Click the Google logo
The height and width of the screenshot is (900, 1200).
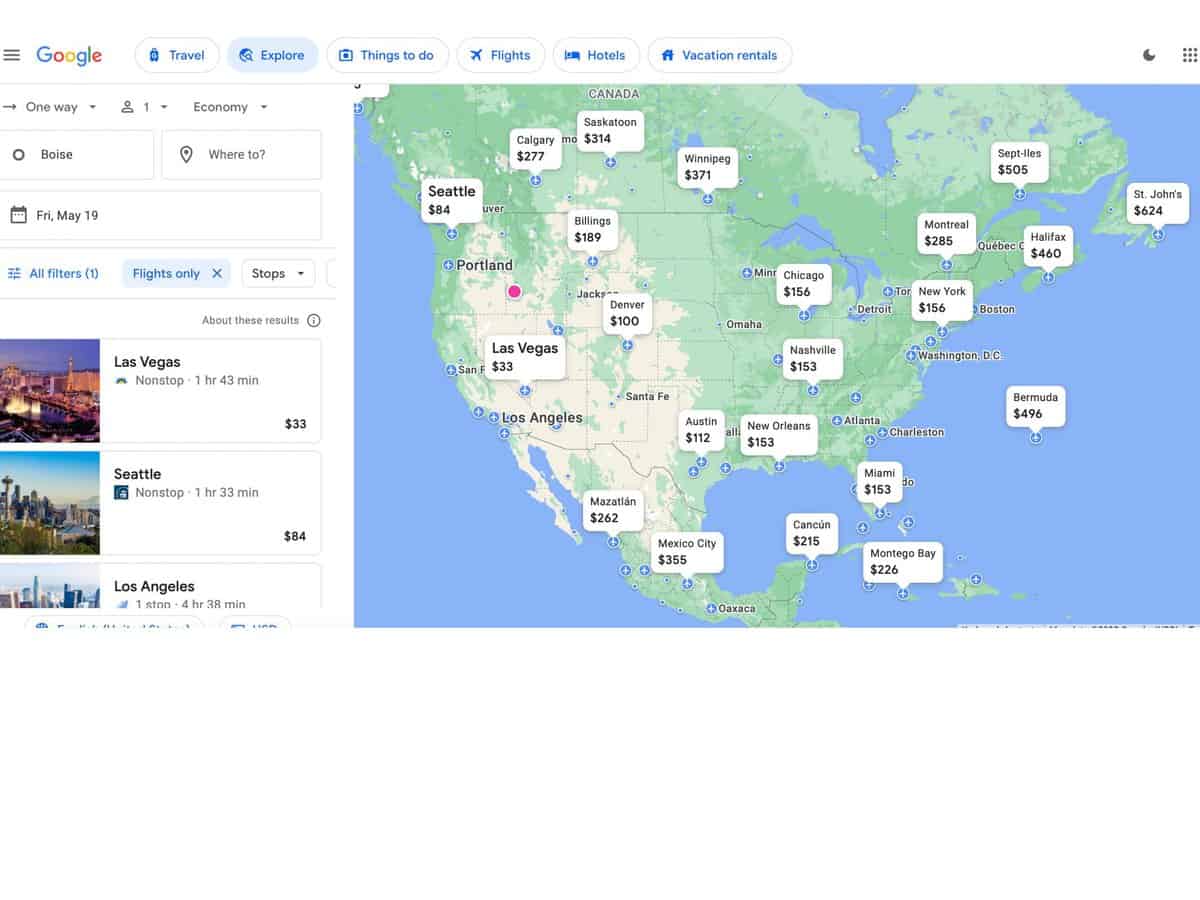(69, 55)
